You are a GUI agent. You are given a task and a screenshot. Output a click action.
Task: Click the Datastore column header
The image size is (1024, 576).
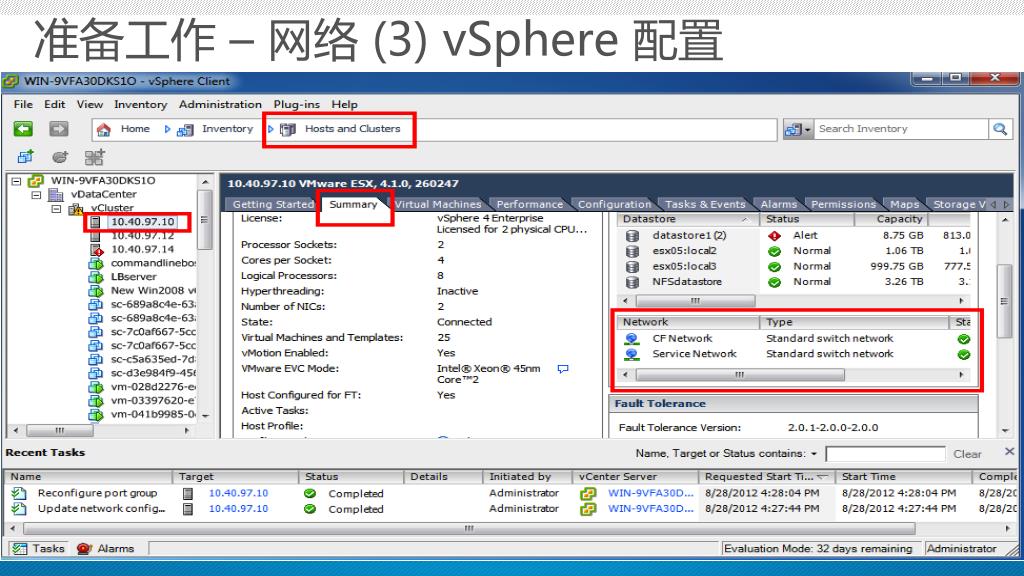click(687, 219)
